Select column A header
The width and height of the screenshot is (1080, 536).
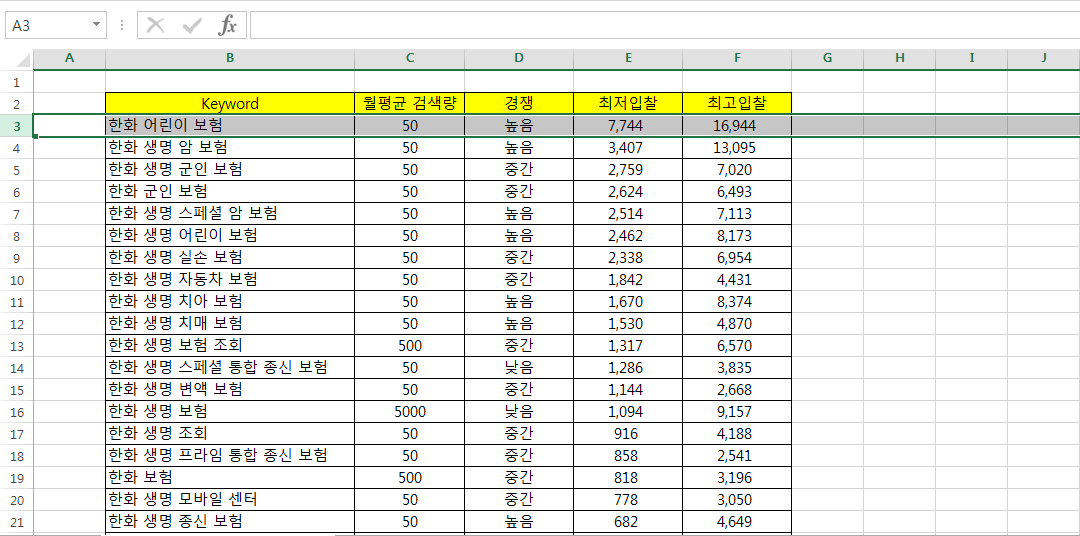pyautogui.click(x=69, y=59)
